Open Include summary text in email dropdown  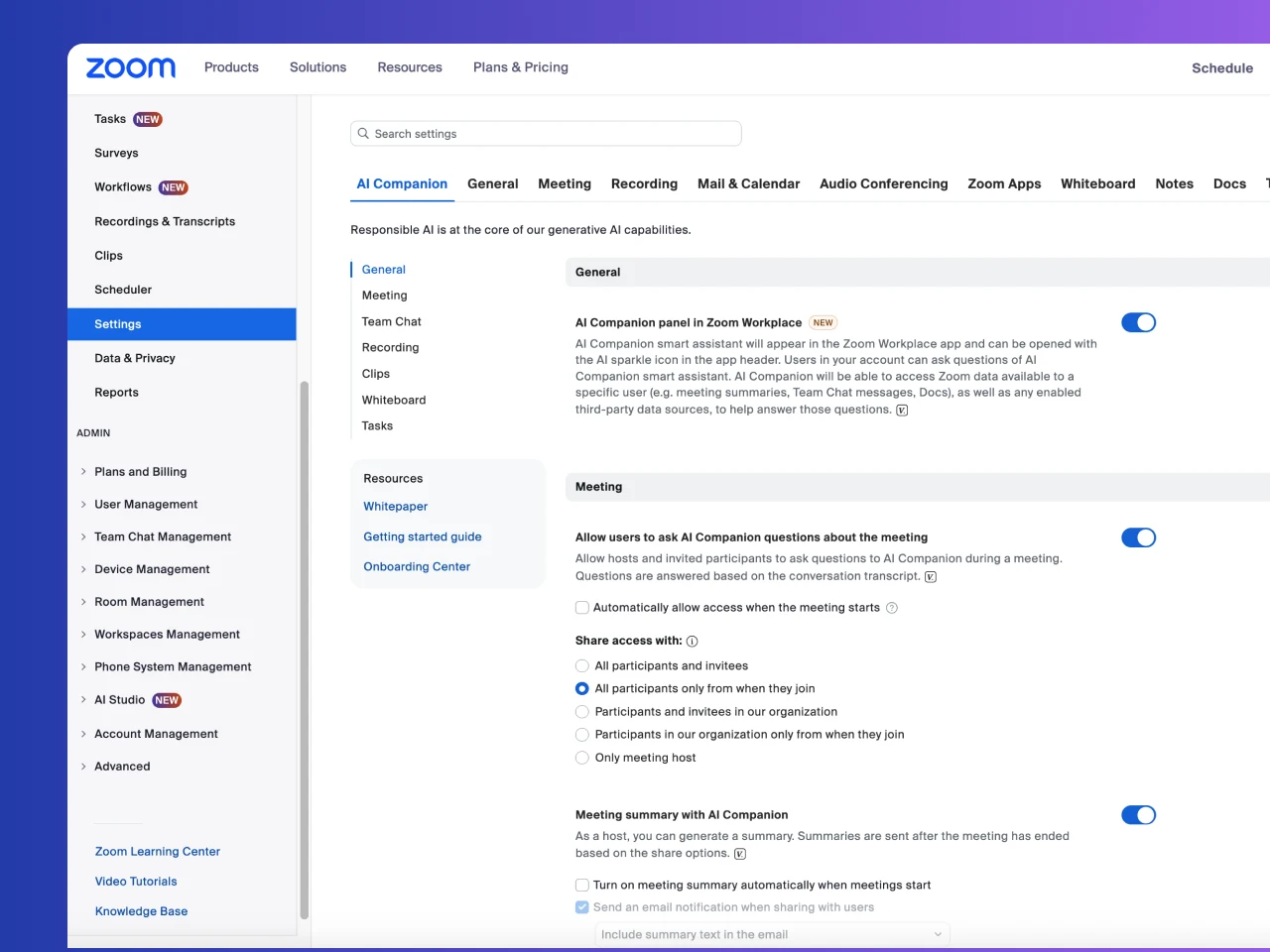click(x=772, y=934)
